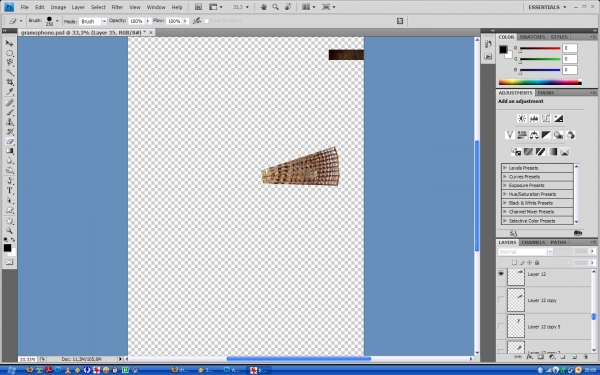This screenshot has width=600, height=375.
Task: Switch to the Masks tab
Action: click(546, 93)
